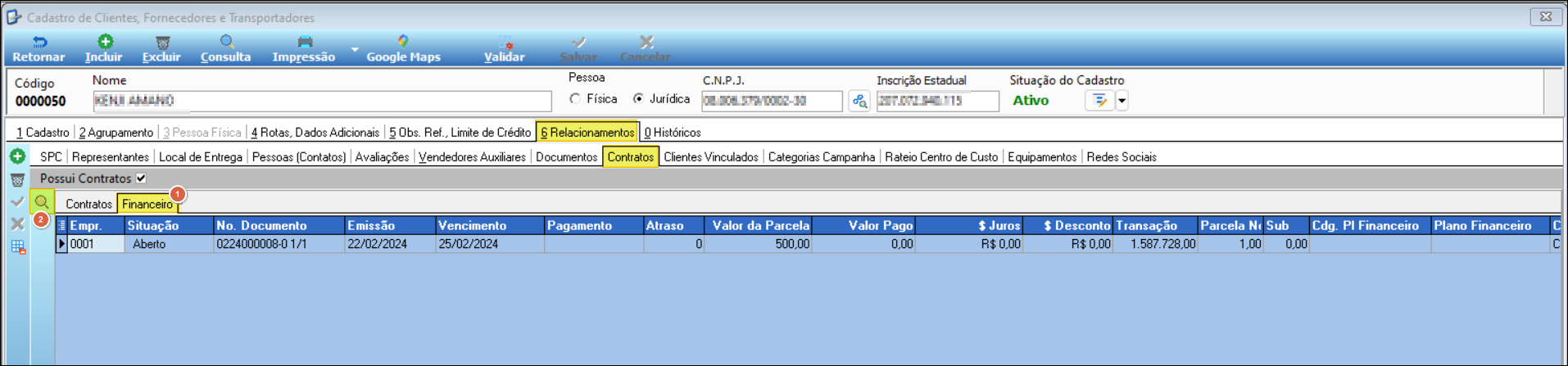
Task: Click cell with document 0224000008-0 1/1
Action: [x=279, y=244]
